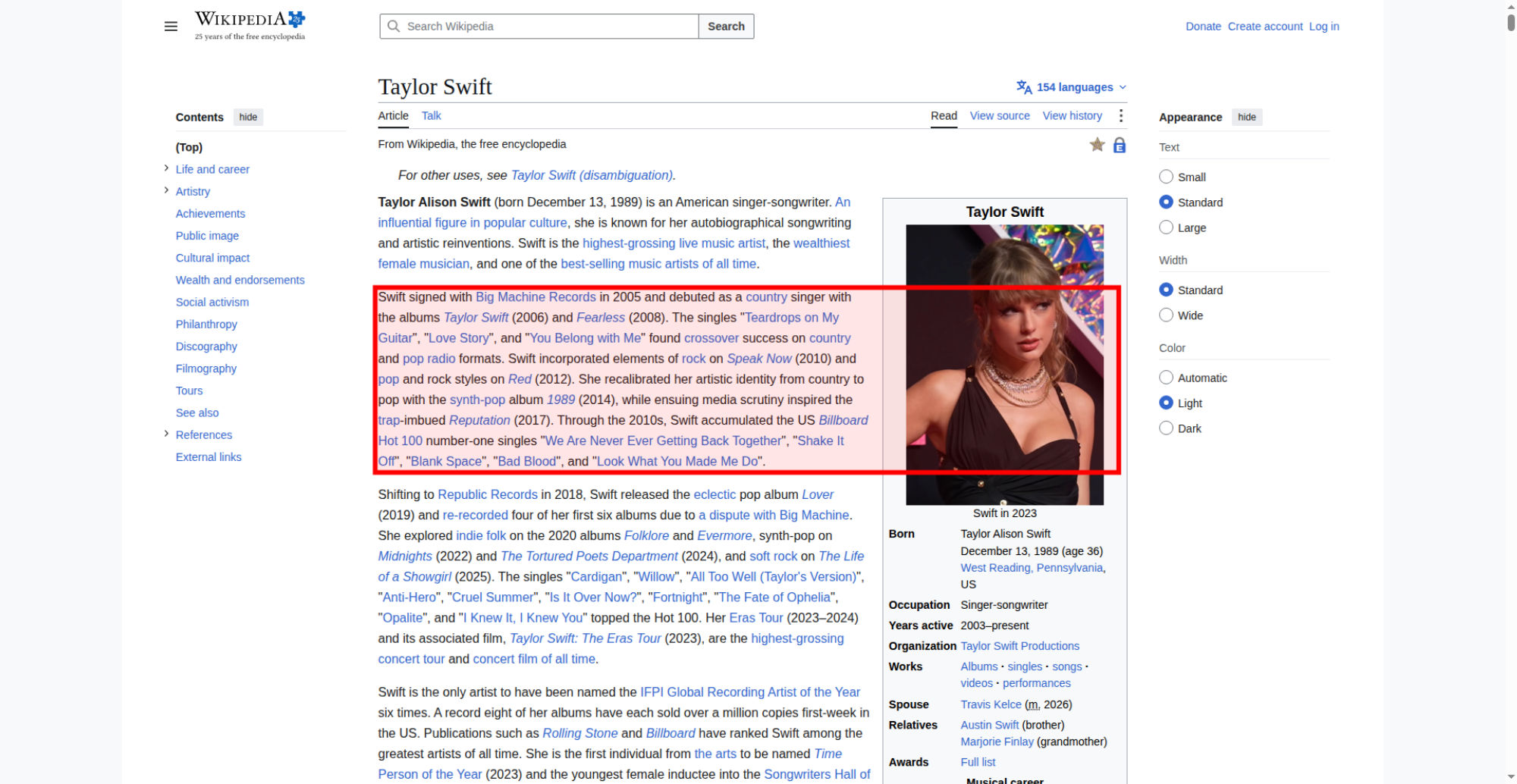Select Standard width option

point(1166,290)
